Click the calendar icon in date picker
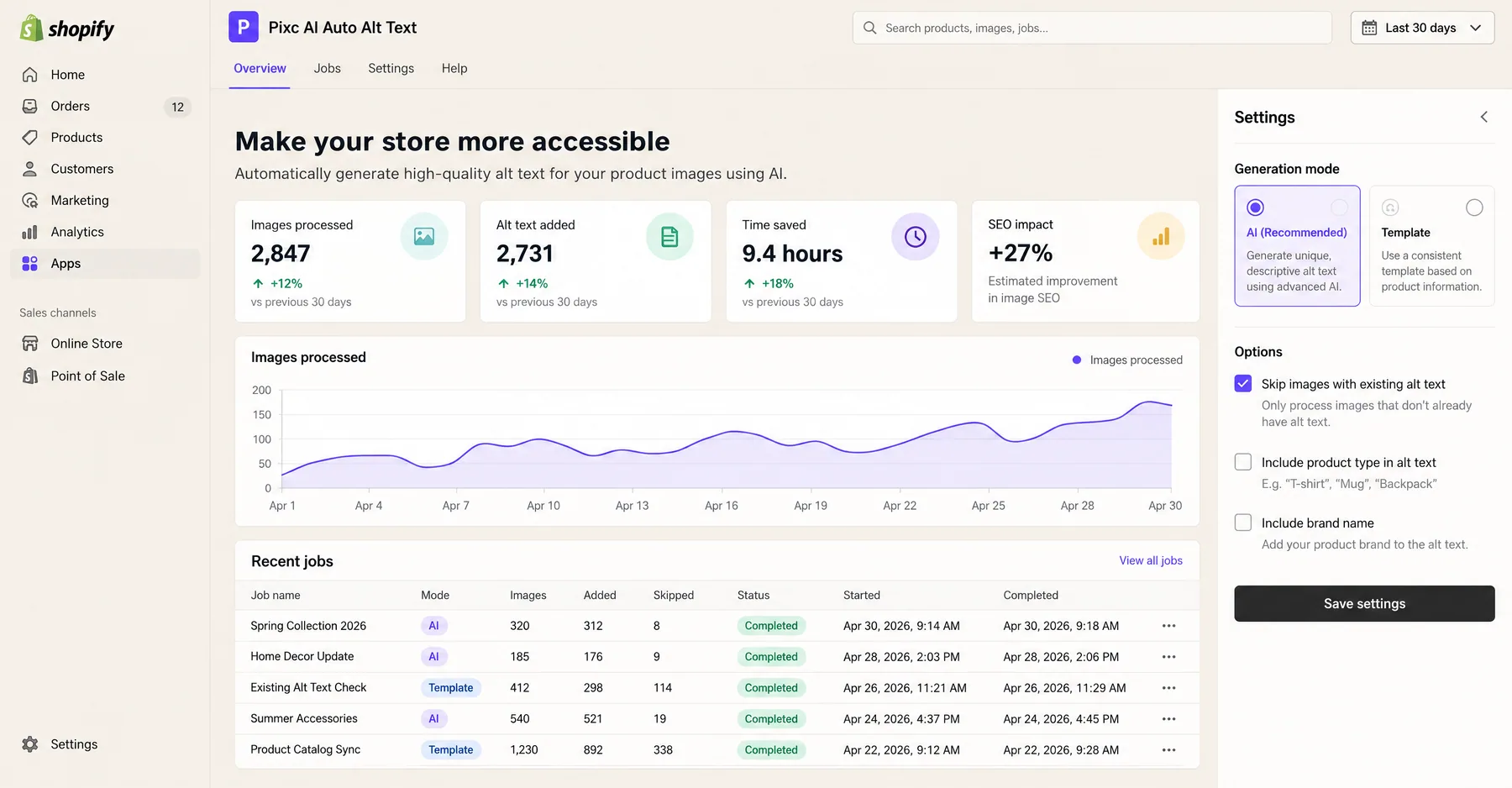The width and height of the screenshot is (1512, 788). 1369,28
